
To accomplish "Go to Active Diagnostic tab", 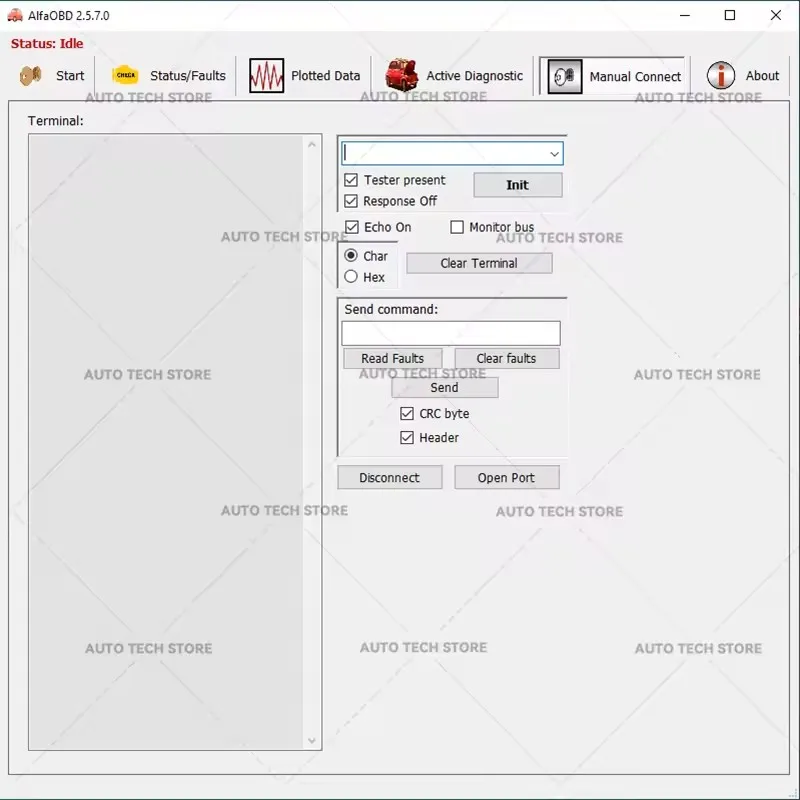I will coord(454,76).
